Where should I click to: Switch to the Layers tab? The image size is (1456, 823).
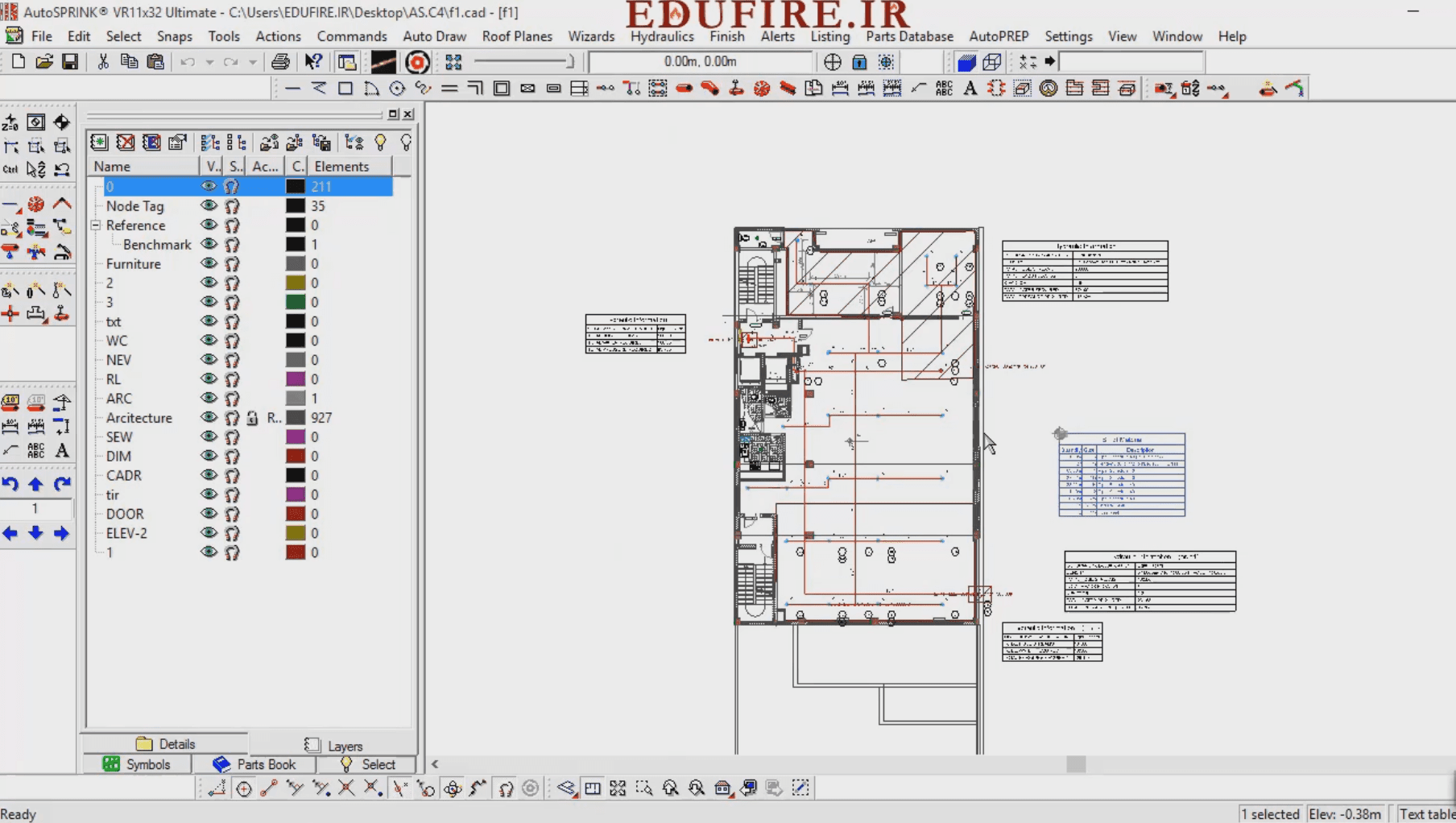pos(333,746)
